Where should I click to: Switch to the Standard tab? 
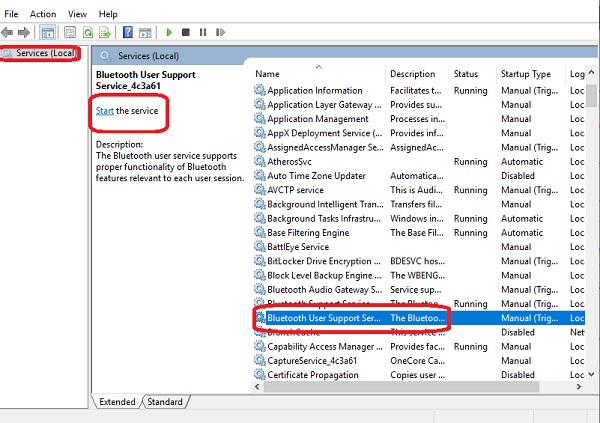[165, 402]
